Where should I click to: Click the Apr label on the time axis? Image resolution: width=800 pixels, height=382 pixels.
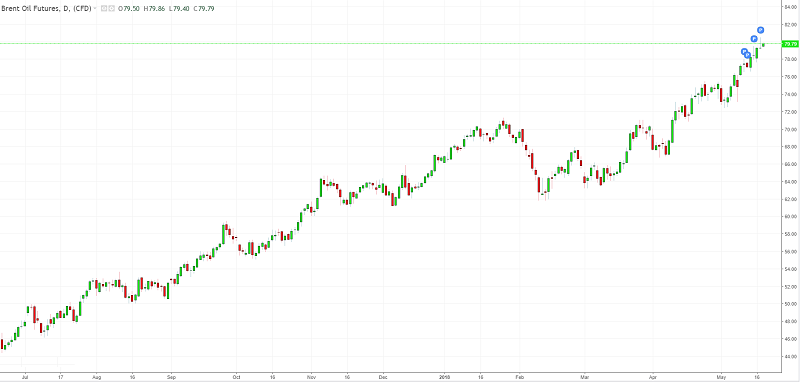coord(652,378)
